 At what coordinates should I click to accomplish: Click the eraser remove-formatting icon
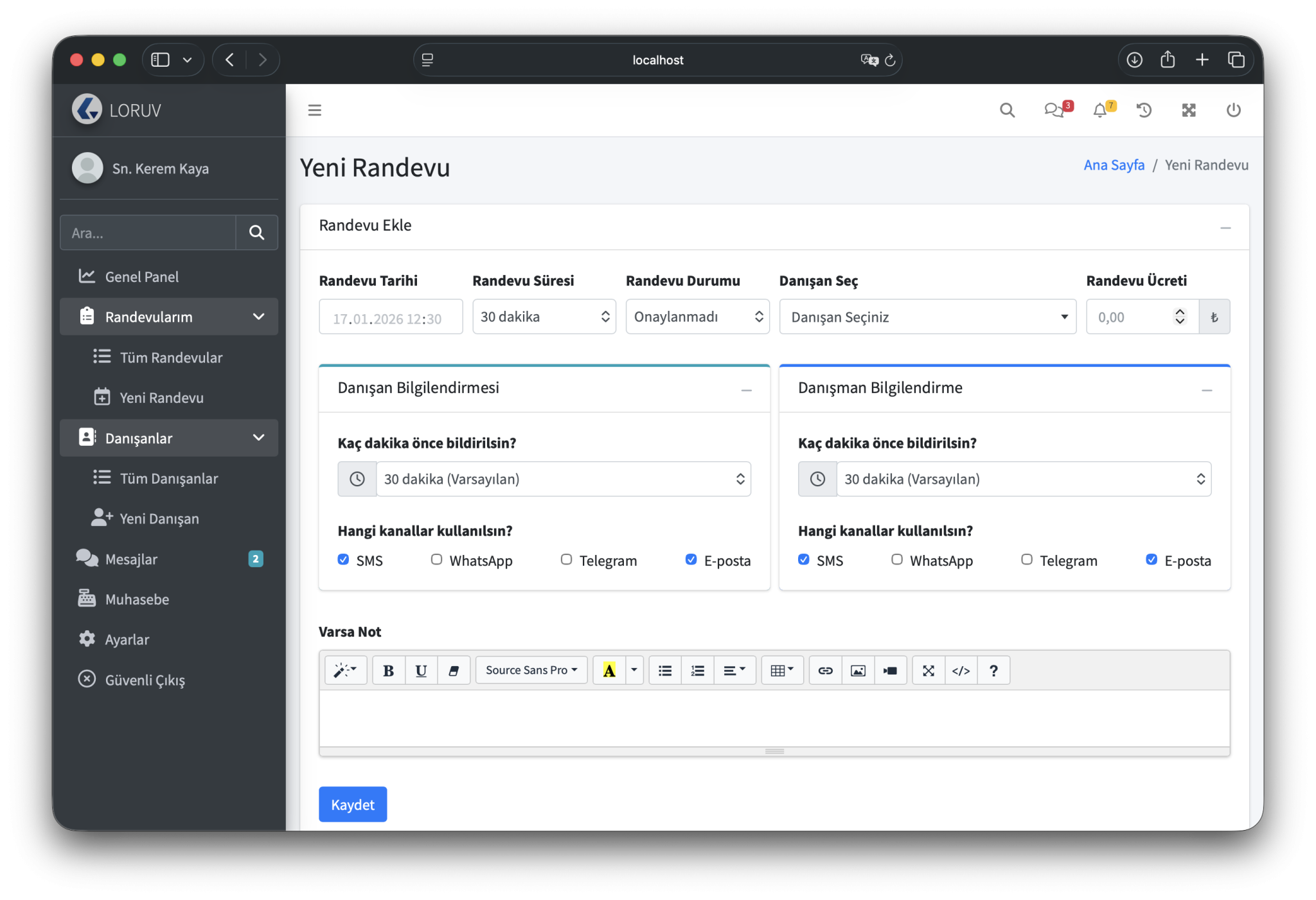(454, 671)
